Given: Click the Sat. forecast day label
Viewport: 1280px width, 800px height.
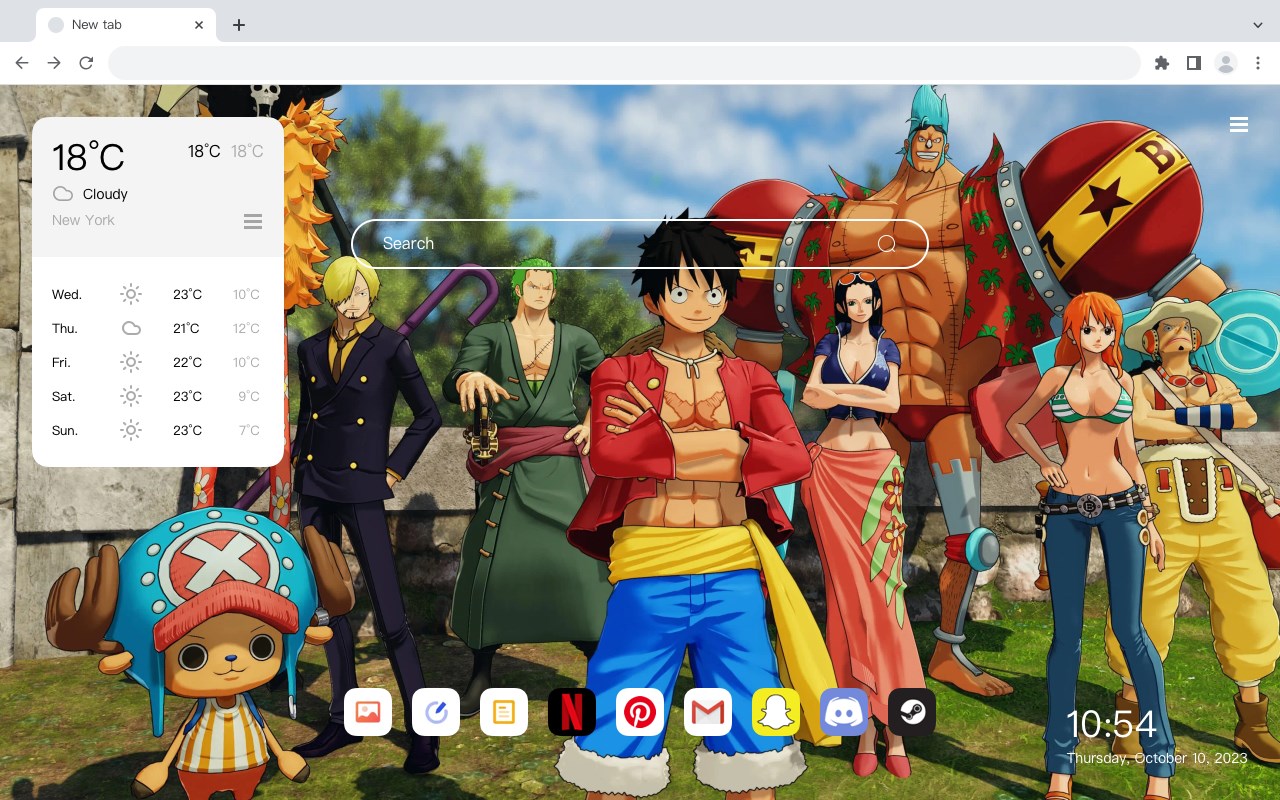Looking at the screenshot, I should tap(64, 397).
